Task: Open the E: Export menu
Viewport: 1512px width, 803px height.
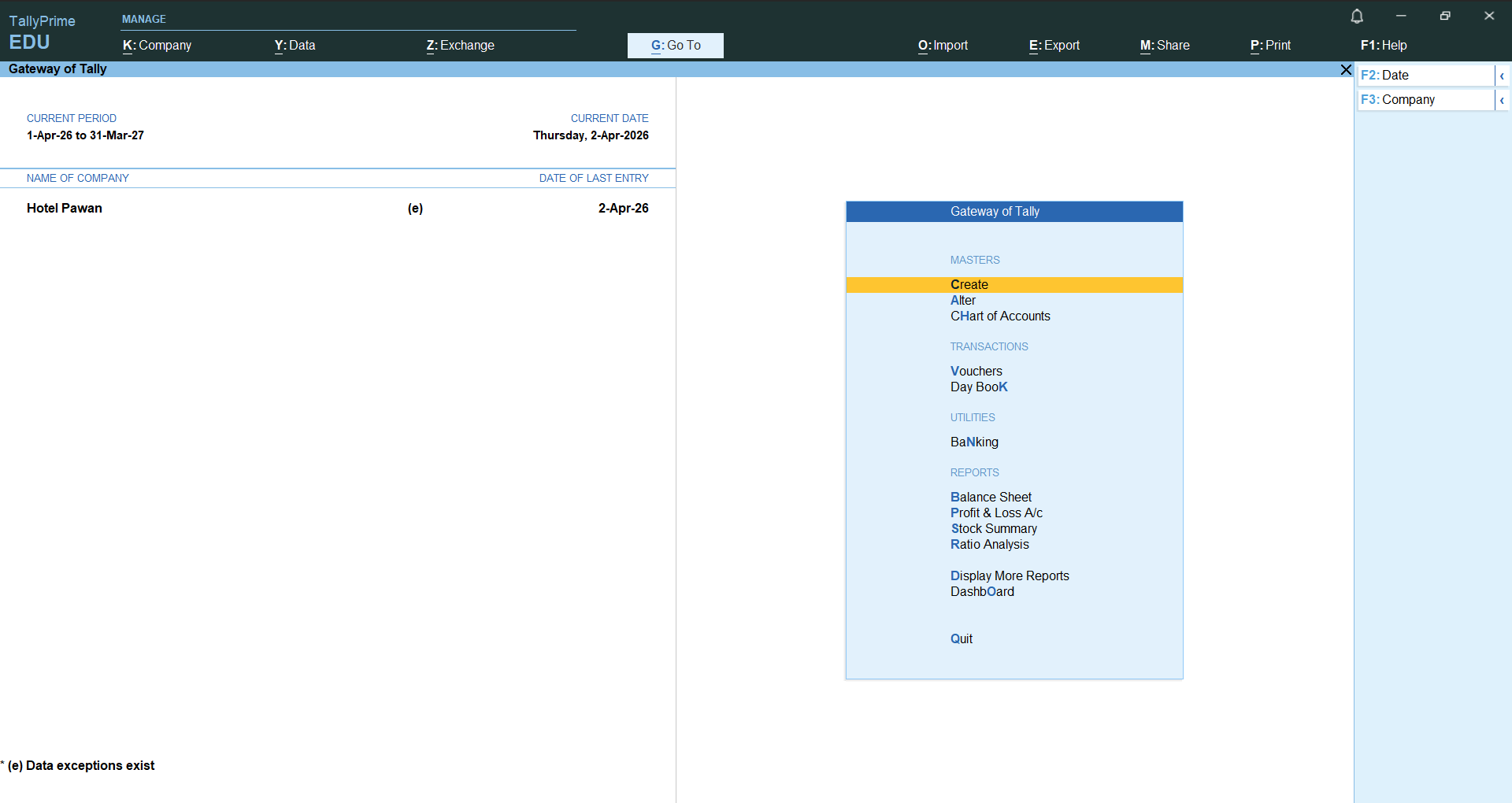Action: pos(1054,46)
